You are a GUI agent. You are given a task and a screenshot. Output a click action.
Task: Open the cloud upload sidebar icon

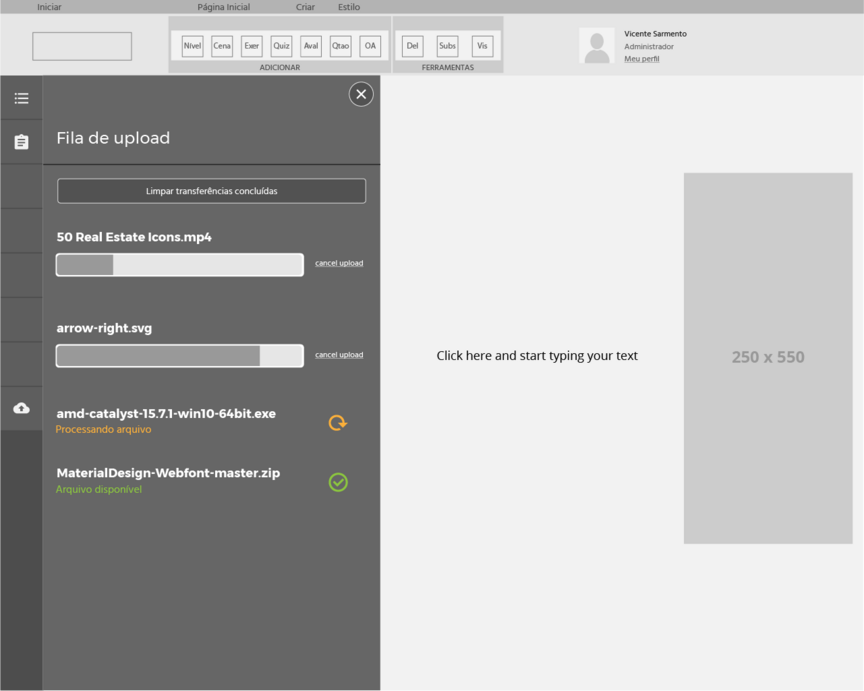tap(21, 408)
